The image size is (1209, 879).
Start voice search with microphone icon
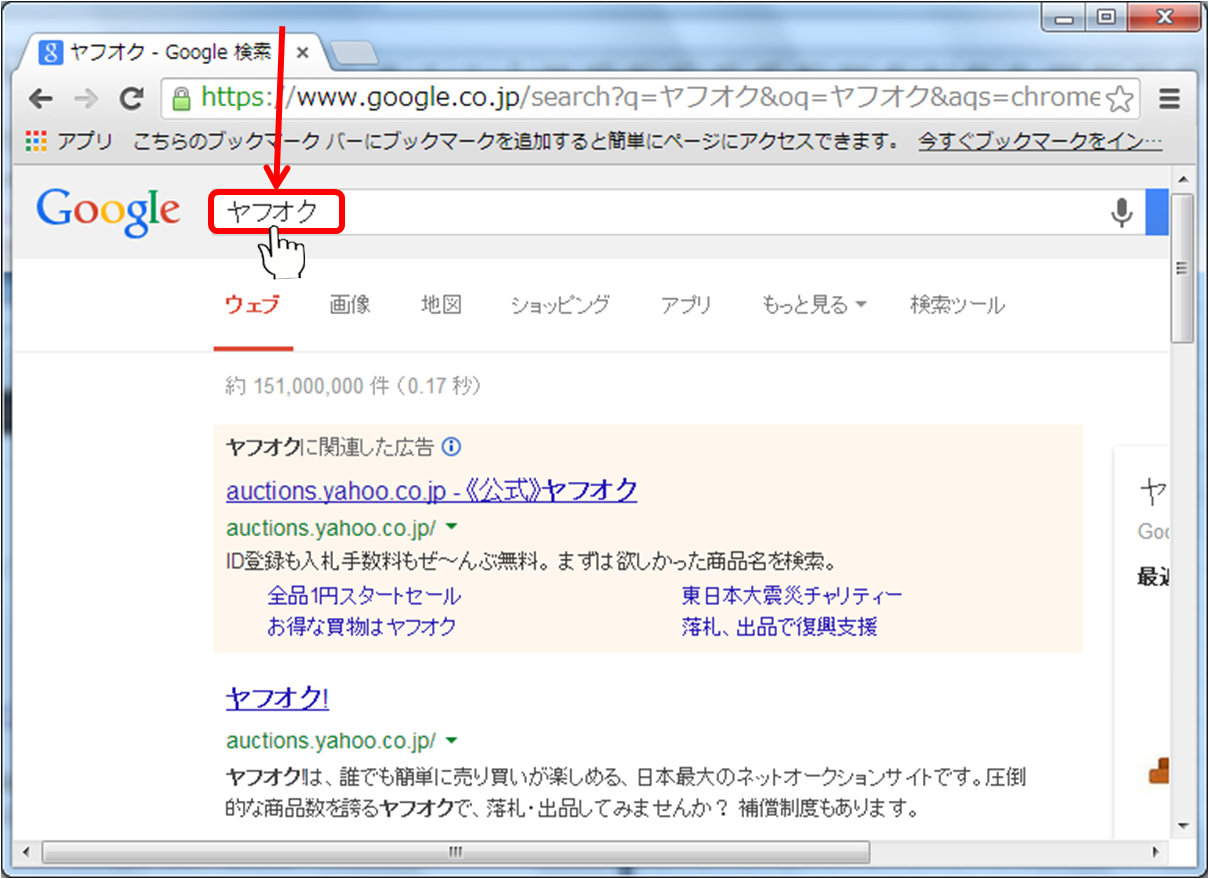click(x=1122, y=213)
